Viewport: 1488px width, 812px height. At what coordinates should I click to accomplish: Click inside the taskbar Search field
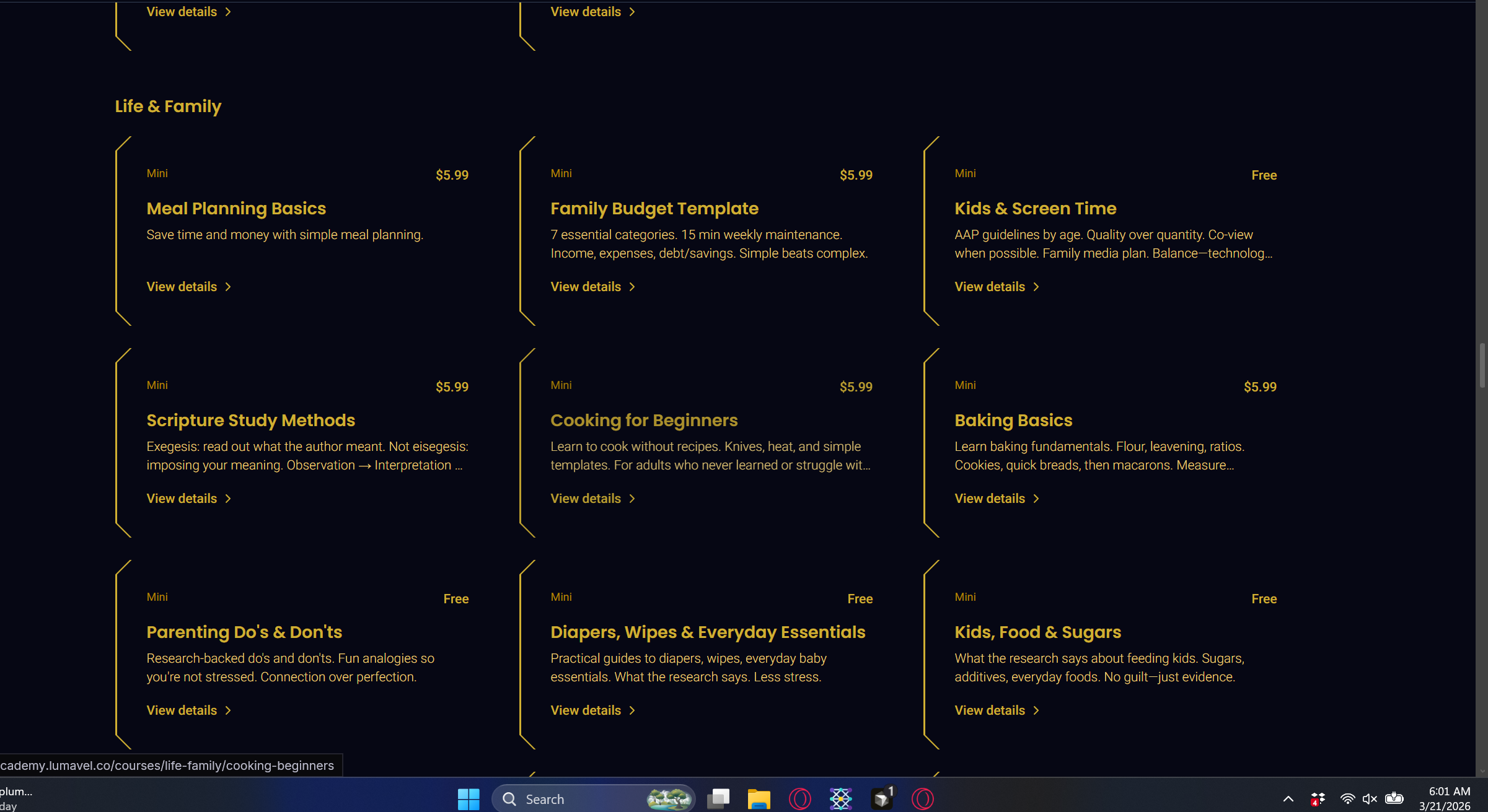coord(576,798)
